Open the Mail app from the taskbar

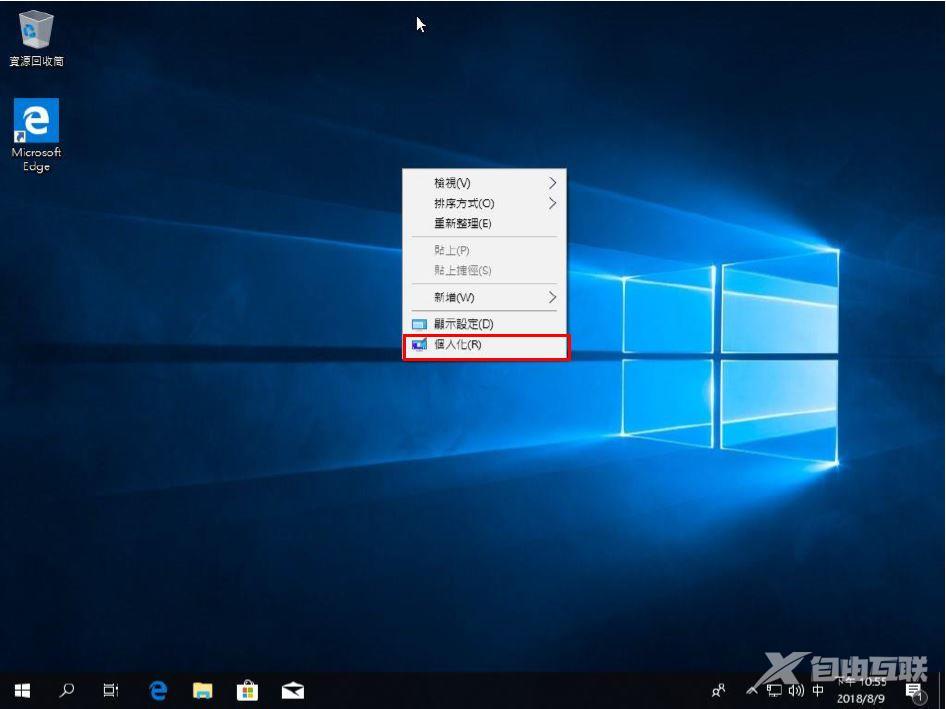[x=293, y=690]
